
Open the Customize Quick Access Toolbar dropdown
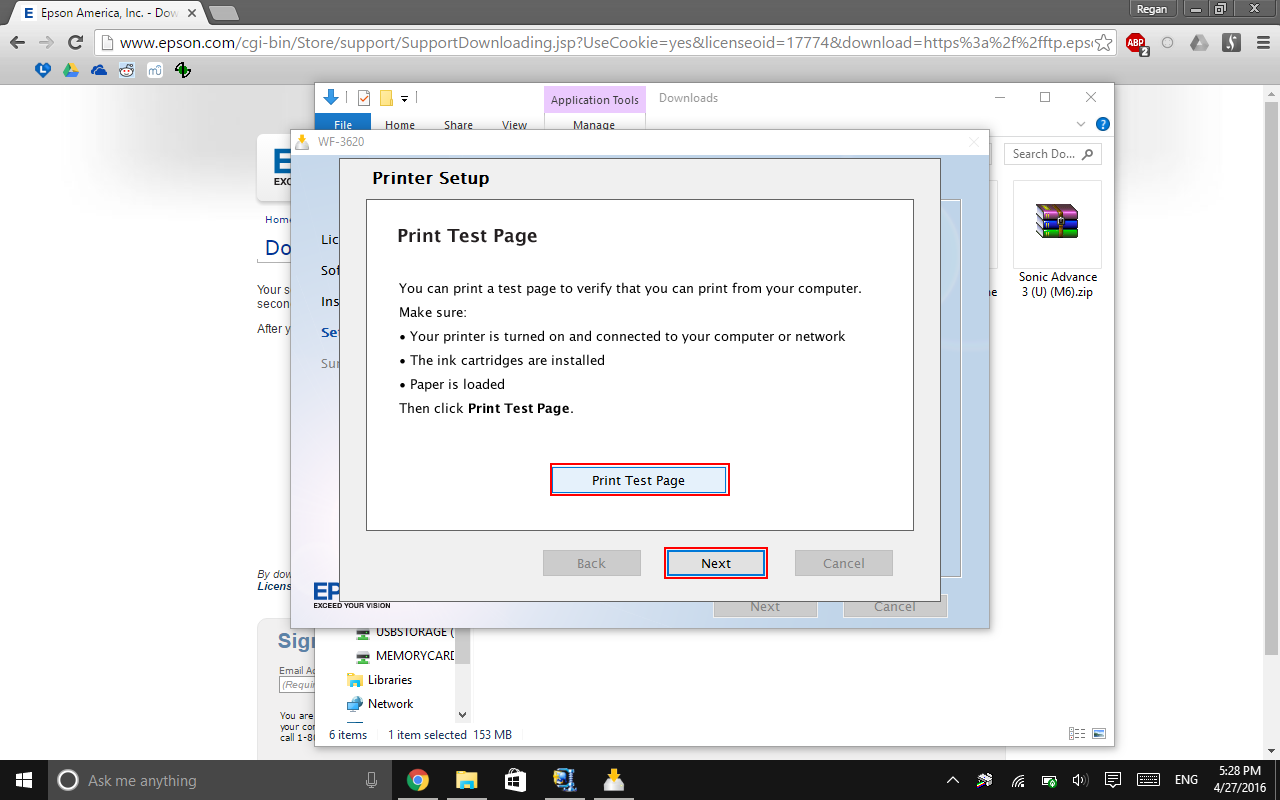tap(405, 98)
